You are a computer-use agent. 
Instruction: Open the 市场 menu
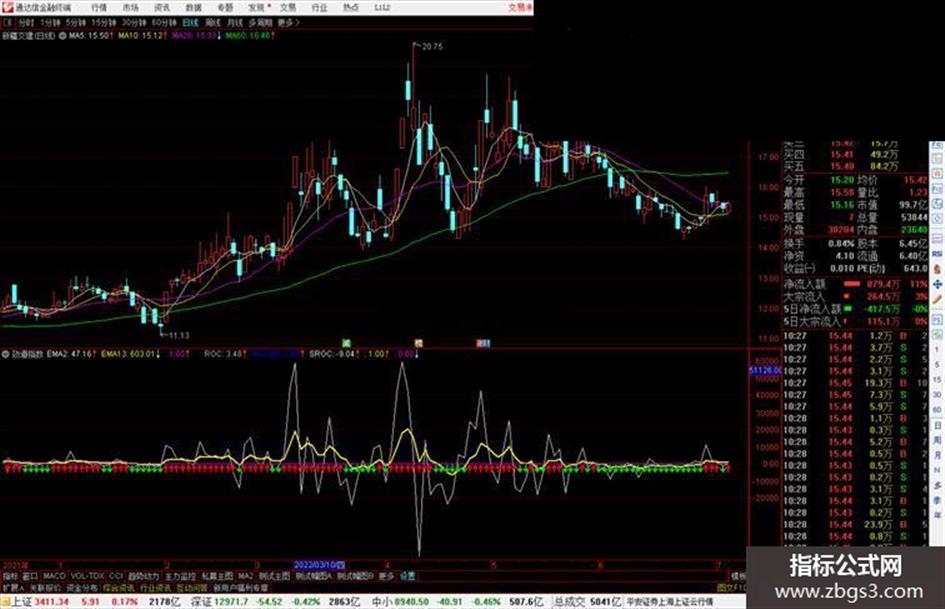click(x=130, y=7)
